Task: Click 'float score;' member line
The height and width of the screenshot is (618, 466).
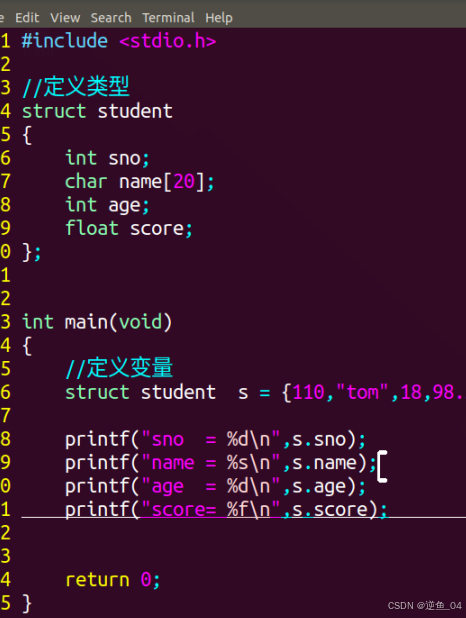Action: [x=129, y=229]
